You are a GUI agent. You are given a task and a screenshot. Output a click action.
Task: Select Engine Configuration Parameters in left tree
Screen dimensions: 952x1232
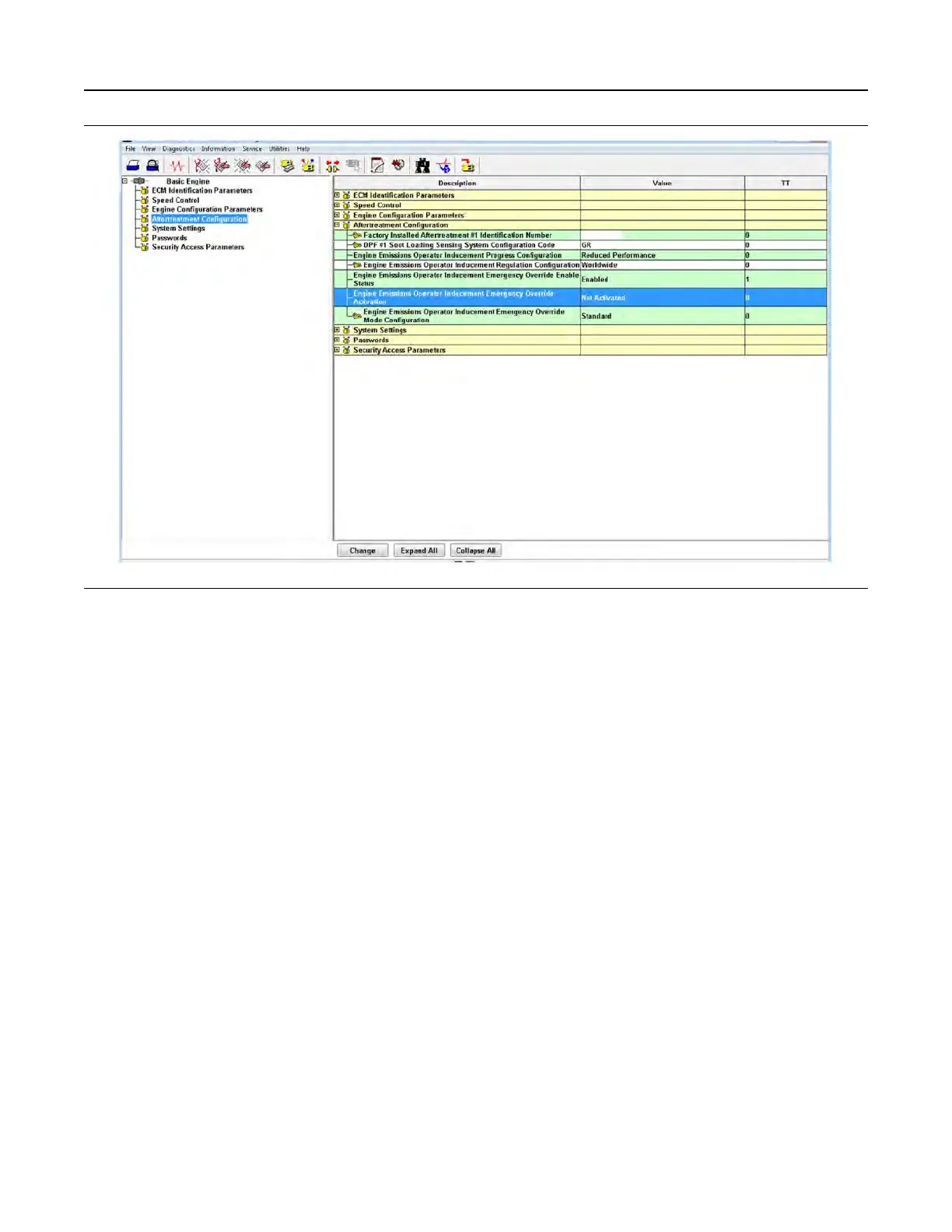(207, 209)
